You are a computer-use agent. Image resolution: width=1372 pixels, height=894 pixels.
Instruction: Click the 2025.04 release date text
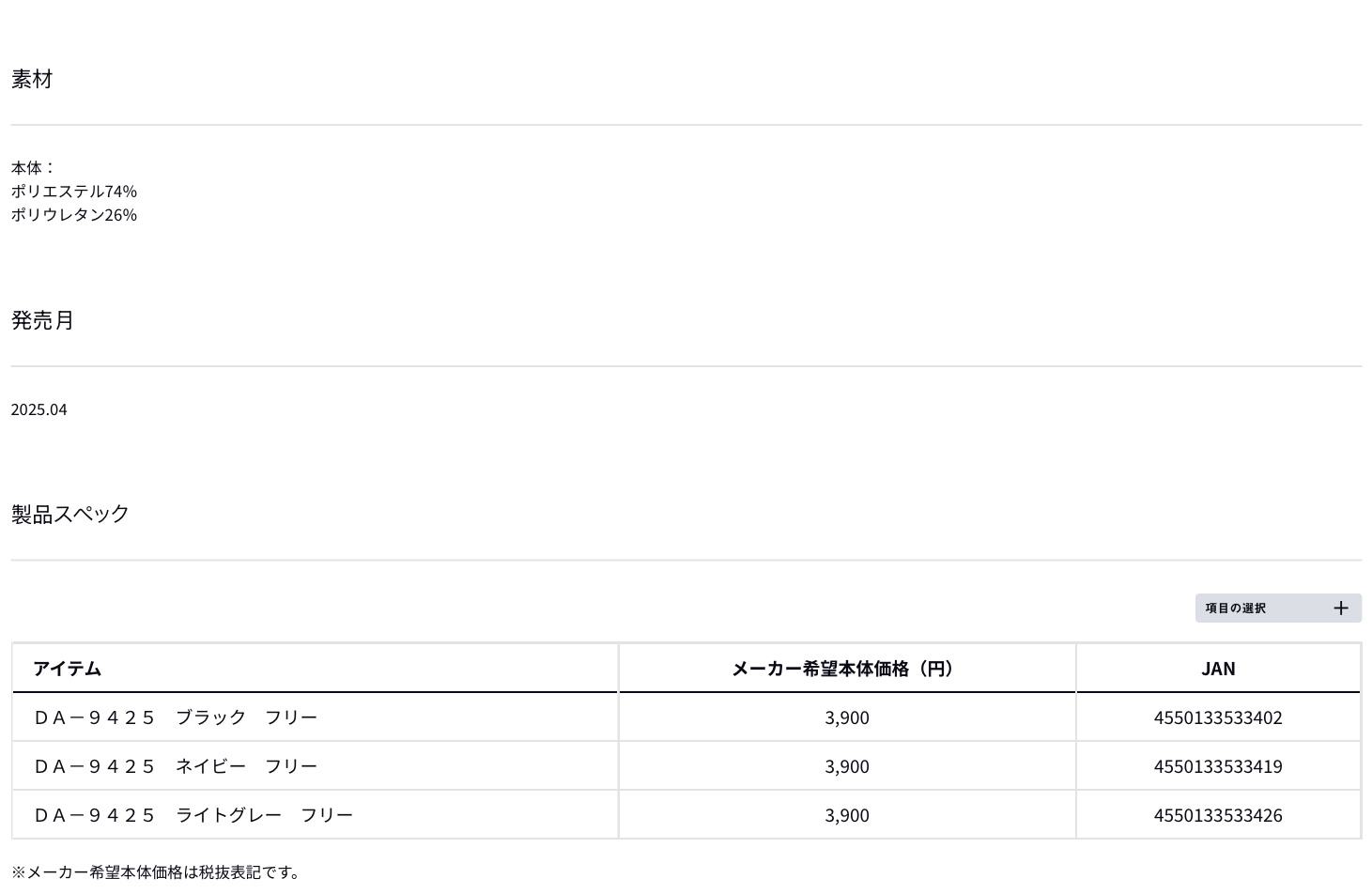[x=39, y=409]
